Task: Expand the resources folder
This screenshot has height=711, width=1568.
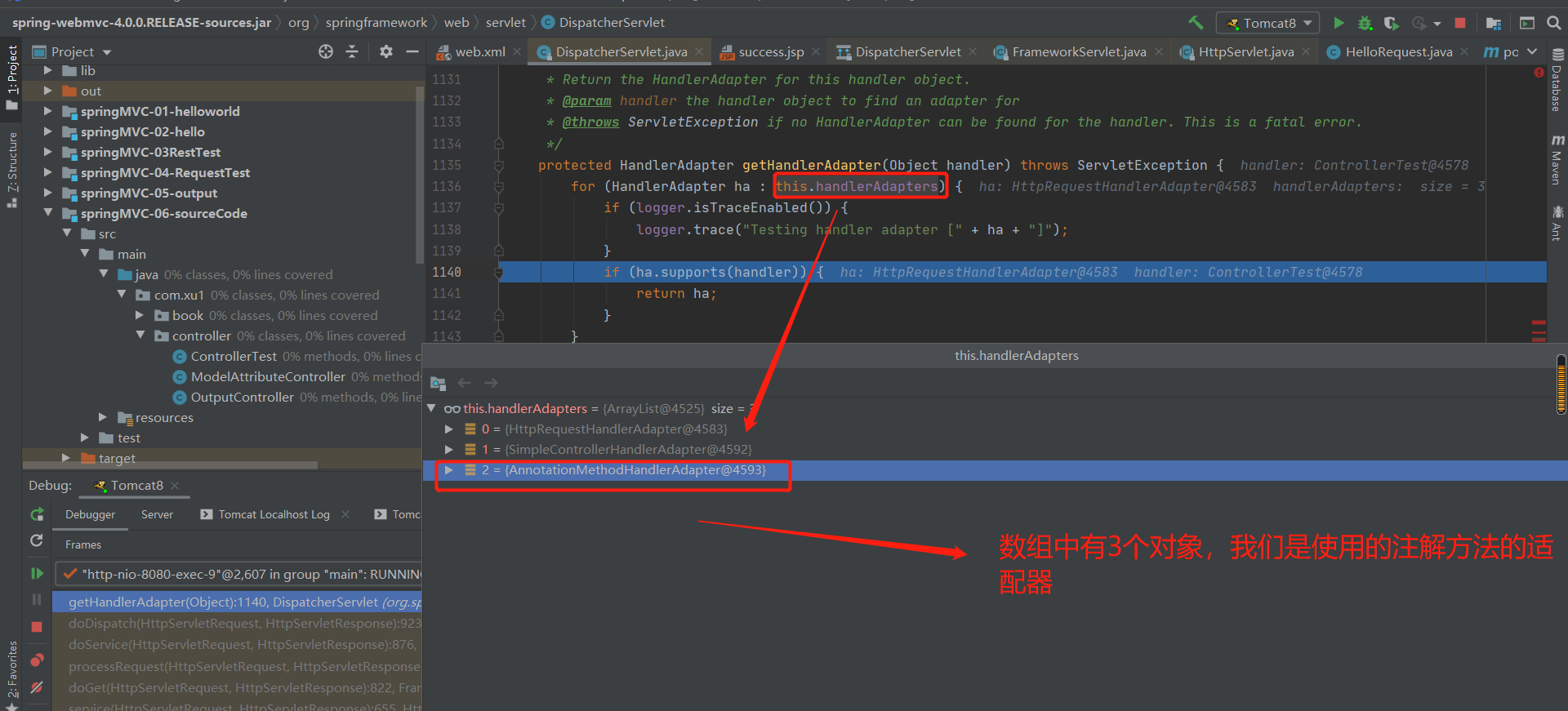Action: click(x=102, y=417)
